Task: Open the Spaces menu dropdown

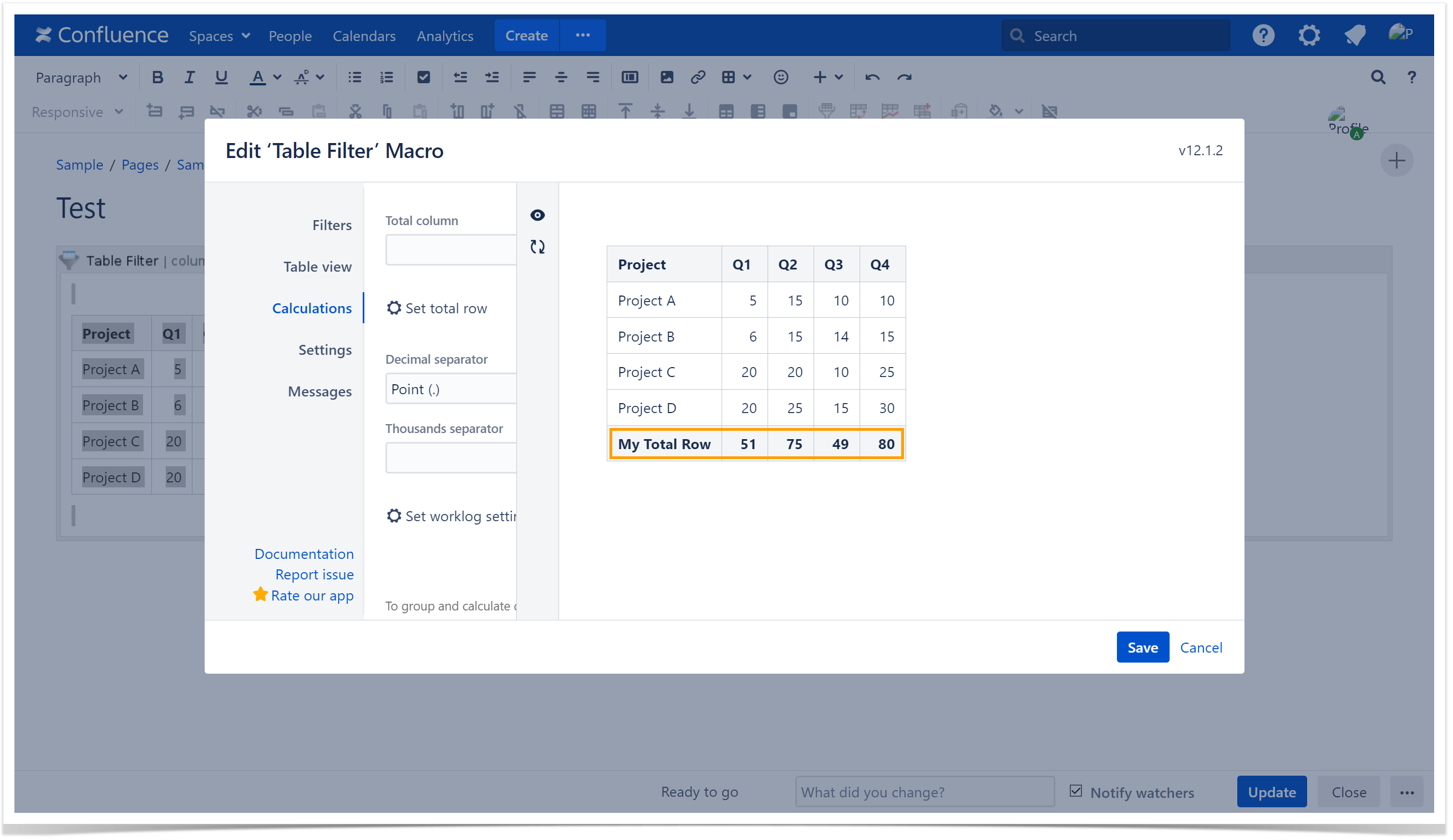Action: click(219, 35)
